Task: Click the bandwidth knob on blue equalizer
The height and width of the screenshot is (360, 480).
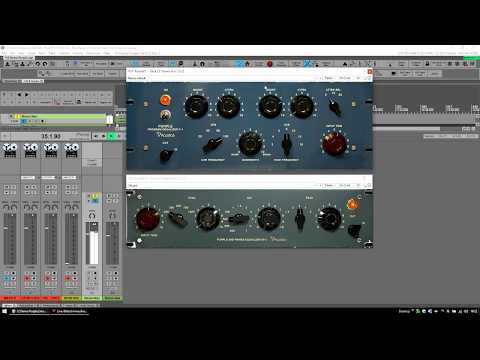Action: pos(250,143)
